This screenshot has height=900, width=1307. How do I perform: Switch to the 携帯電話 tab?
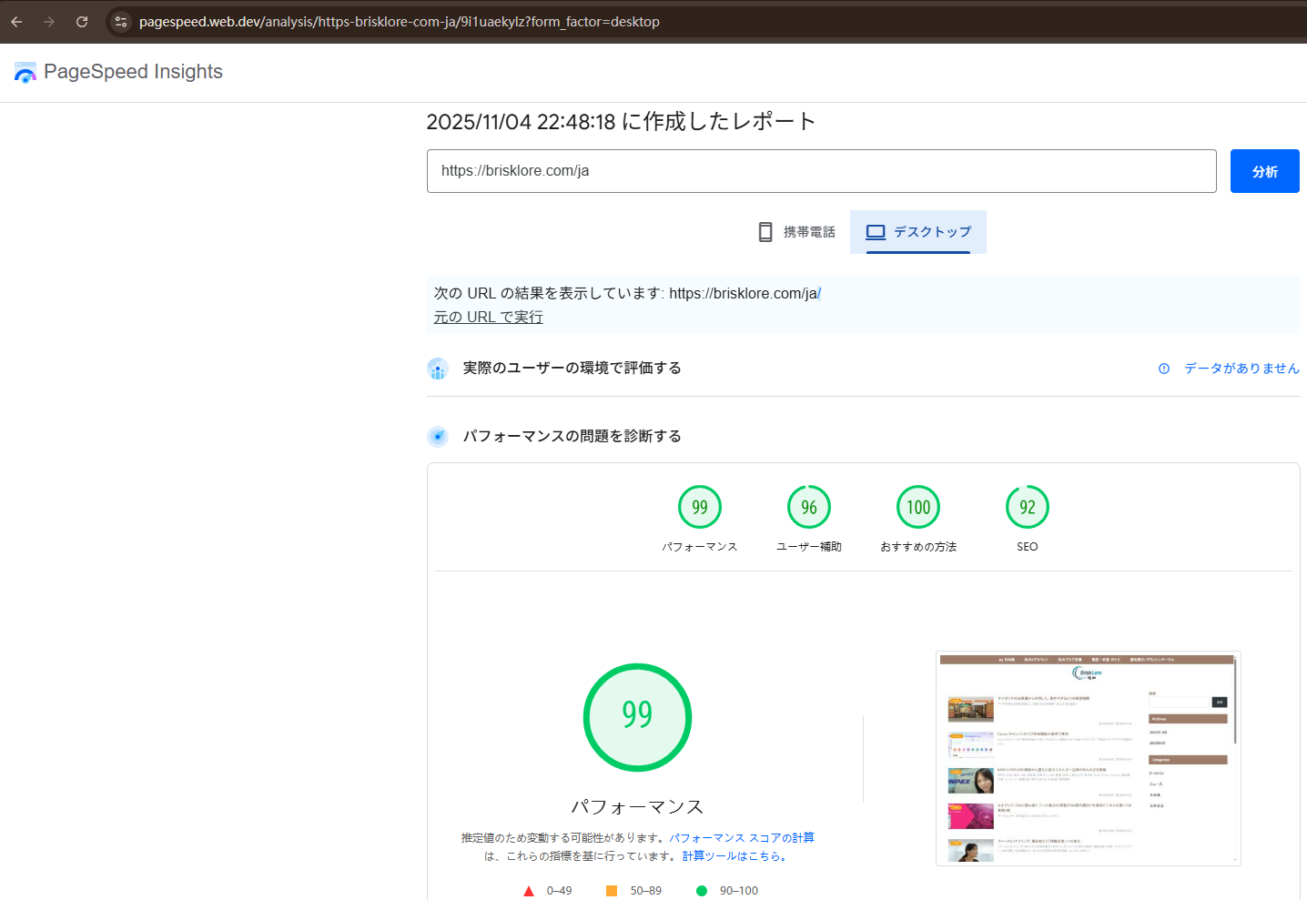(796, 232)
